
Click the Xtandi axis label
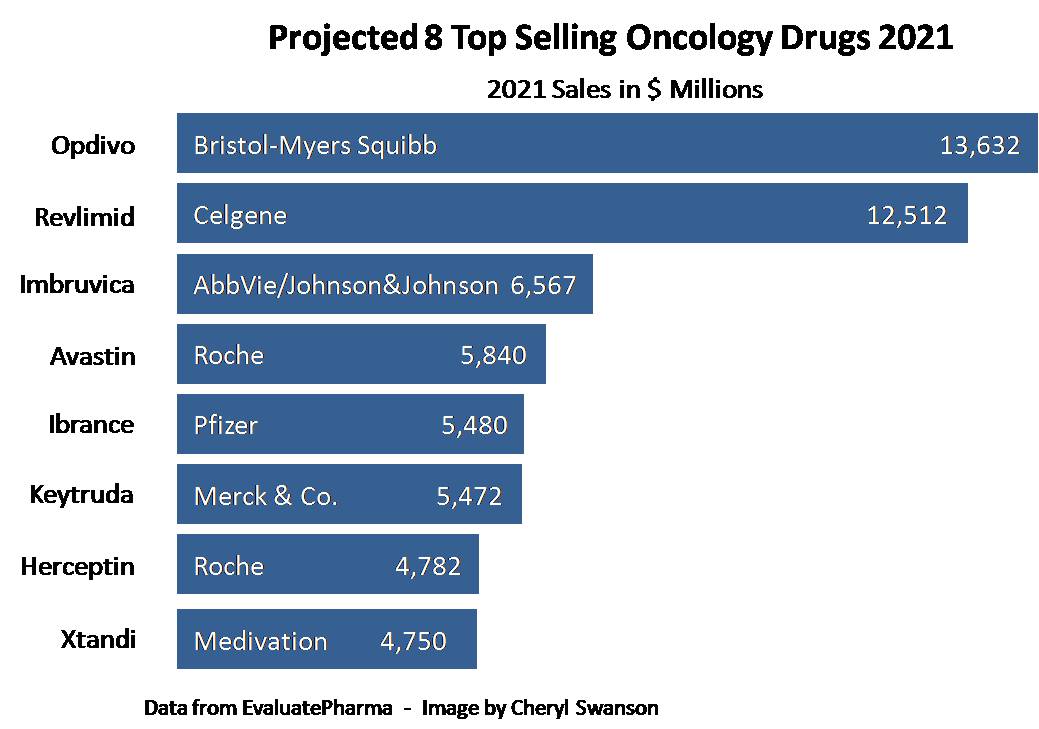pos(98,640)
